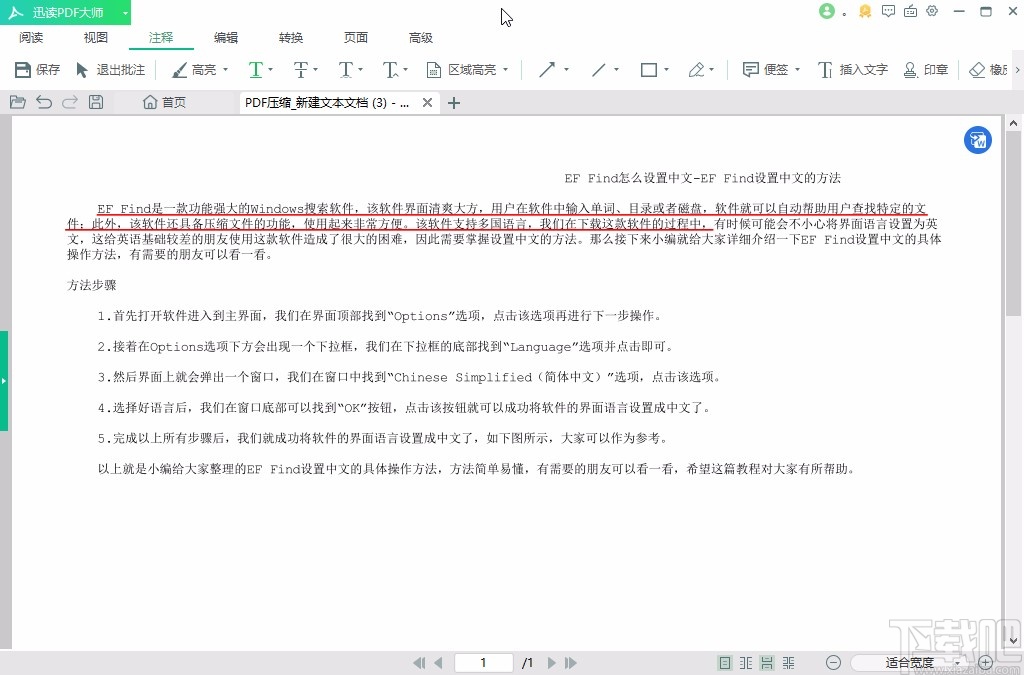Click the zoom in plus control
Viewport: 1024px width, 675px height.
(985, 662)
